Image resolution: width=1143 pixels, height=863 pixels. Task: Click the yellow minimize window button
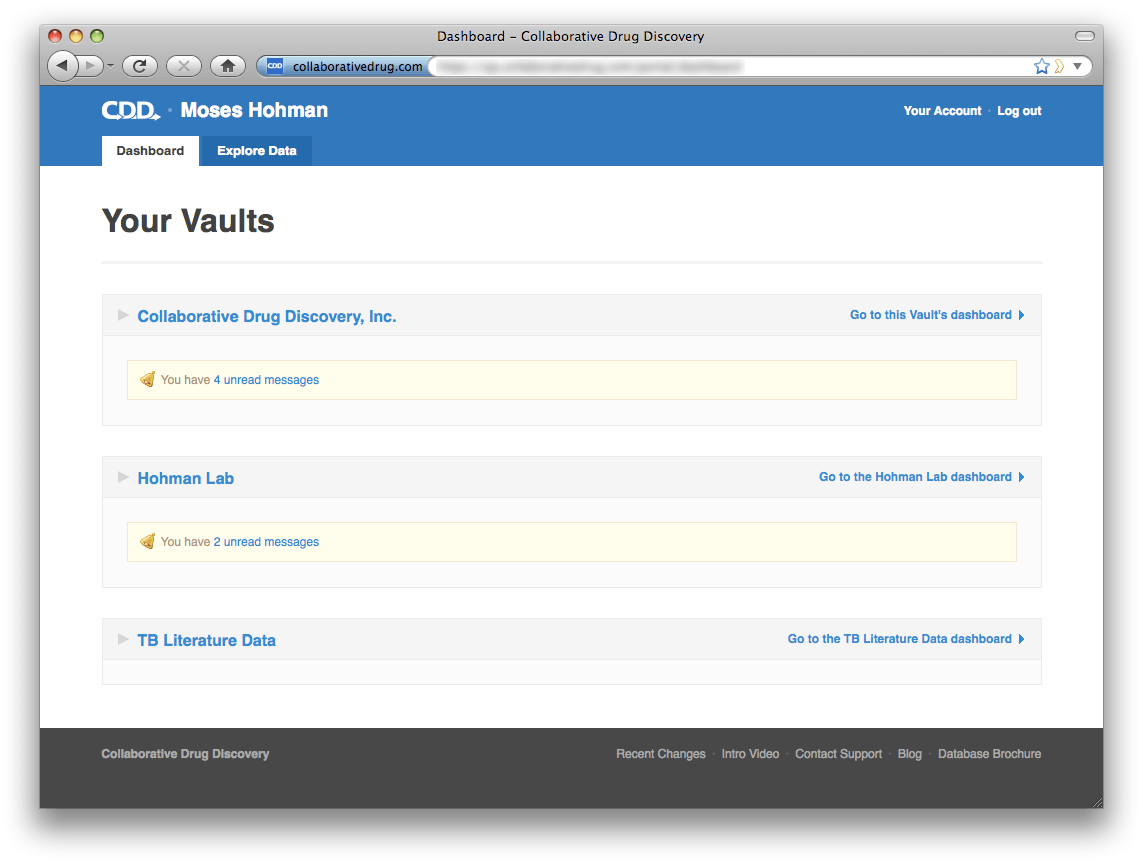(x=76, y=36)
